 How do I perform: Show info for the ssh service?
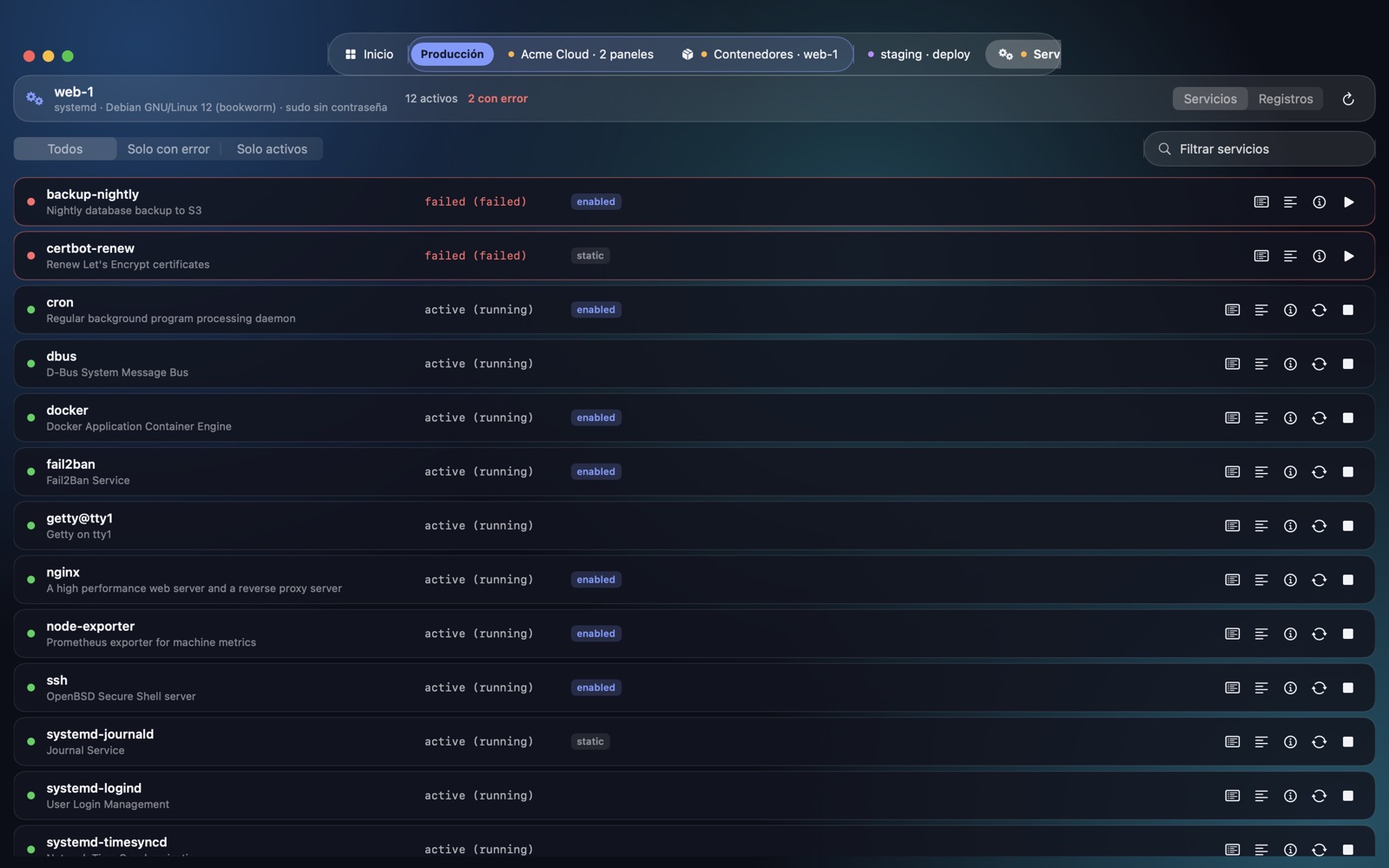pos(1290,687)
